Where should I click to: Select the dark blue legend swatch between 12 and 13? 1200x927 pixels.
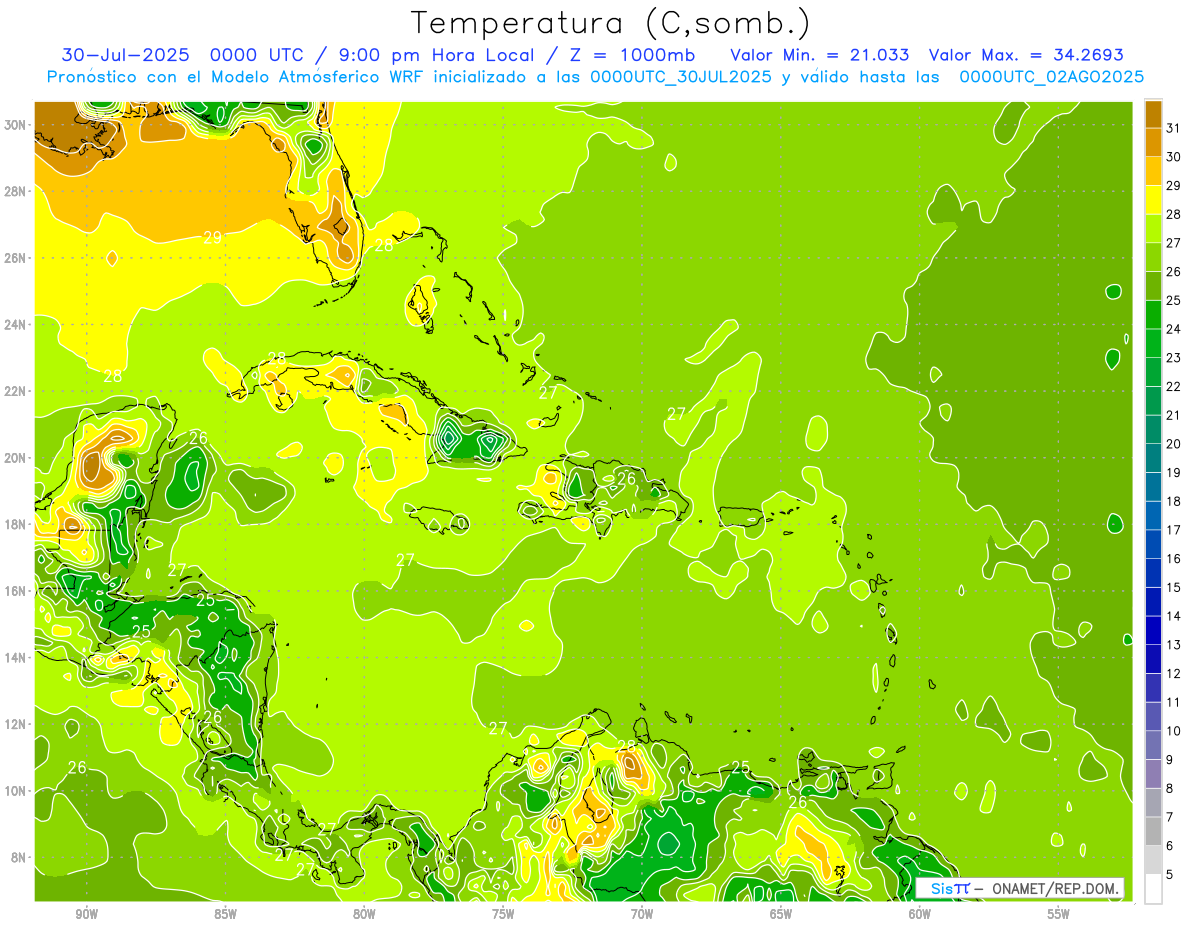click(x=1153, y=659)
